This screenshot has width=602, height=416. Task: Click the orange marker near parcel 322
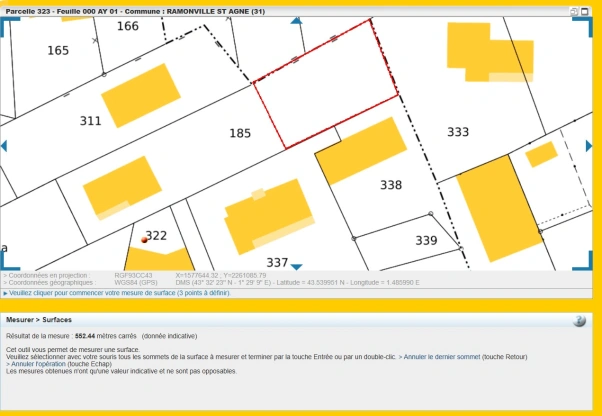[x=145, y=240]
